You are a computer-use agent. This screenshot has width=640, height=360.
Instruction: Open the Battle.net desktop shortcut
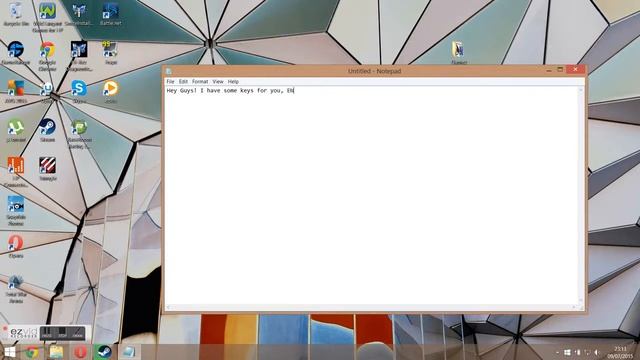tap(111, 13)
